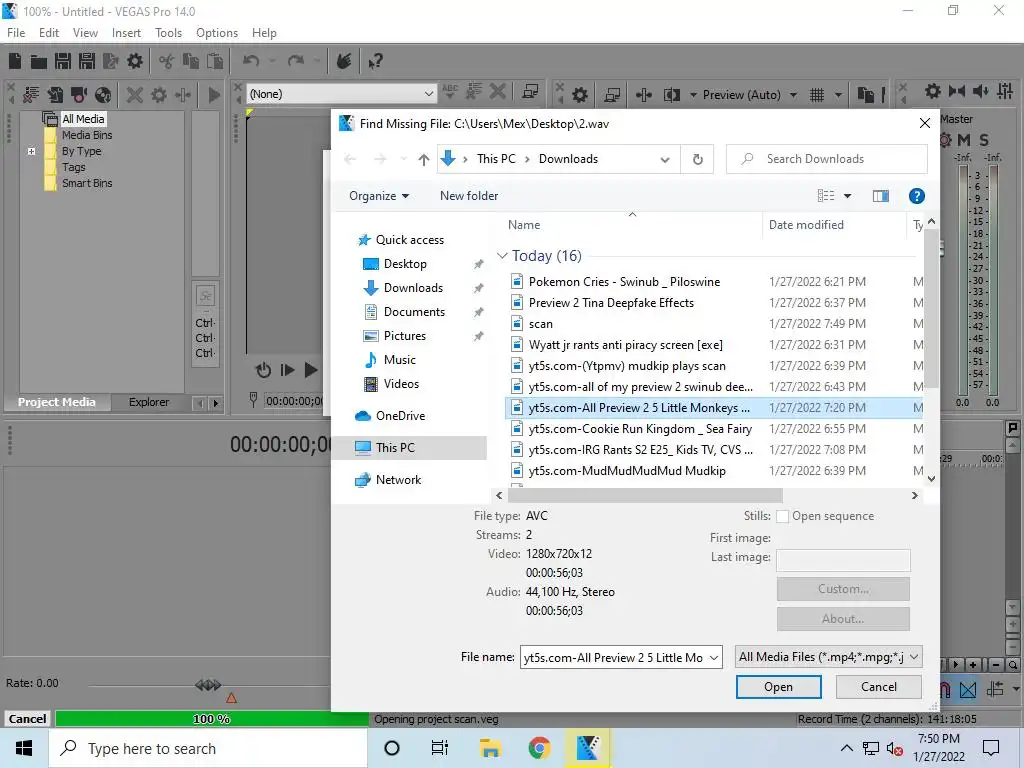Click the Up one level arrow in dialog

point(424,159)
